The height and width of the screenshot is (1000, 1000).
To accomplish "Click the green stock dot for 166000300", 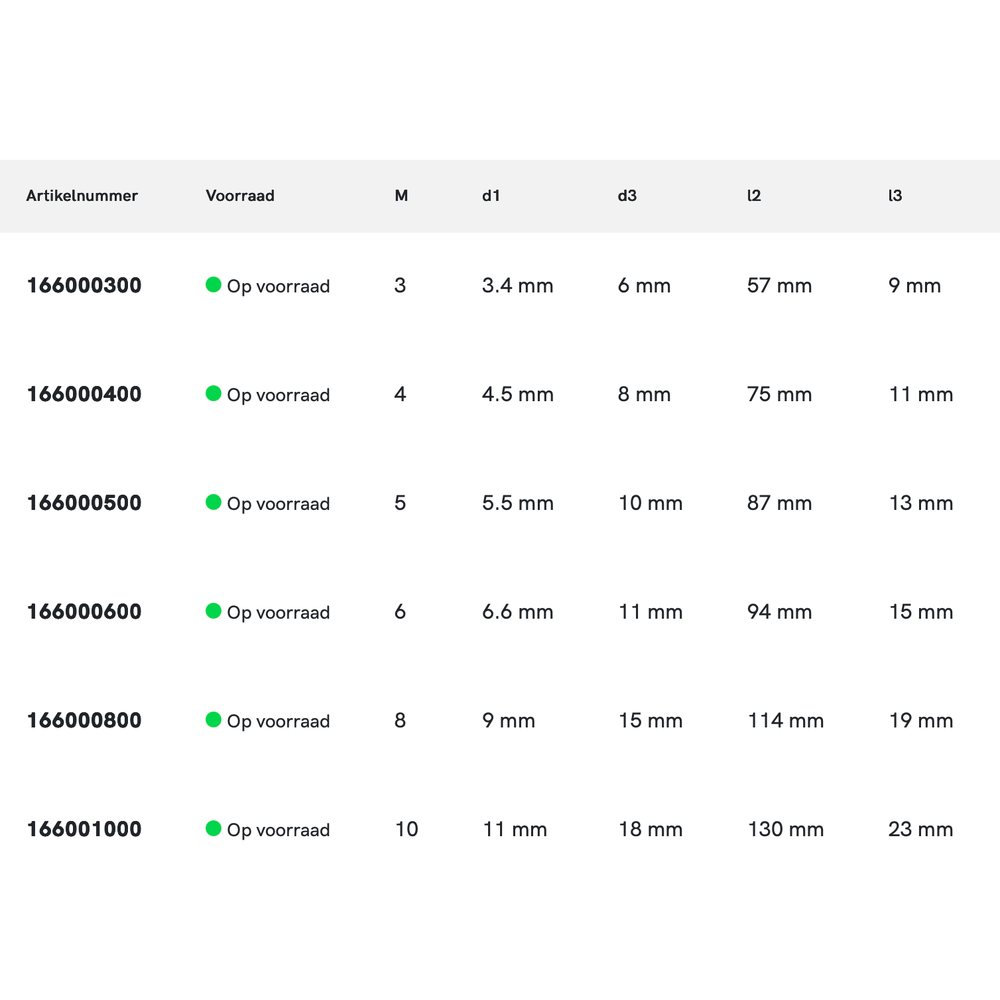I will [x=213, y=285].
